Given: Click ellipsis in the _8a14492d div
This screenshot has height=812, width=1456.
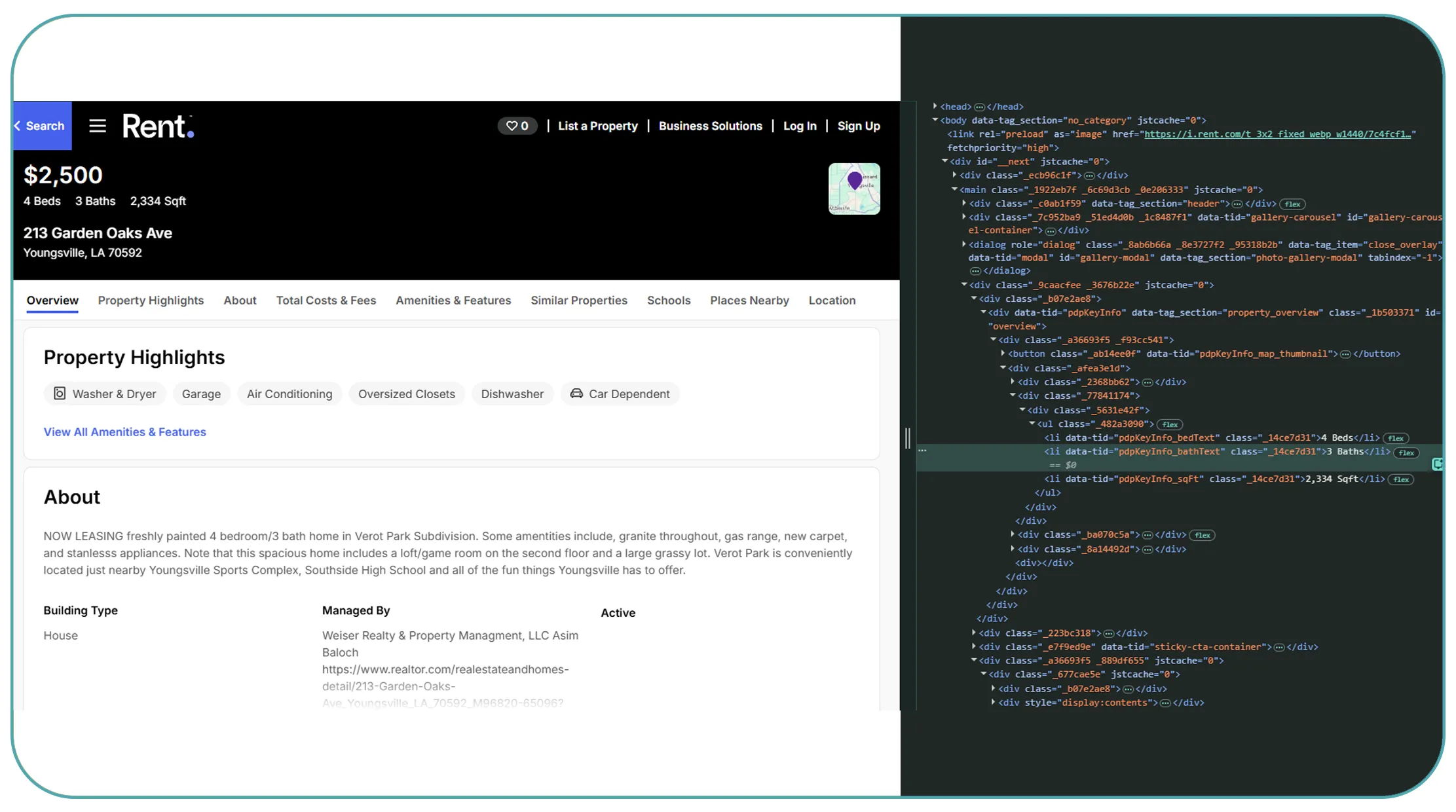Looking at the screenshot, I should coord(1148,549).
